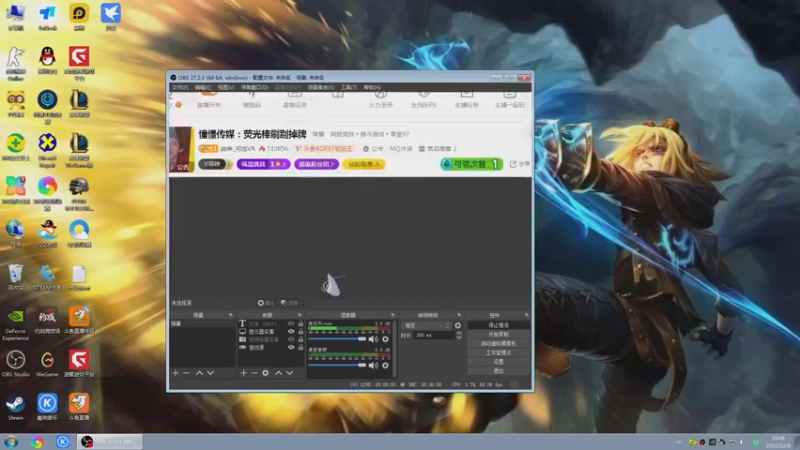Screen dimensions: 800x450
Task: Open scene transition properties gear
Action: 458,326
